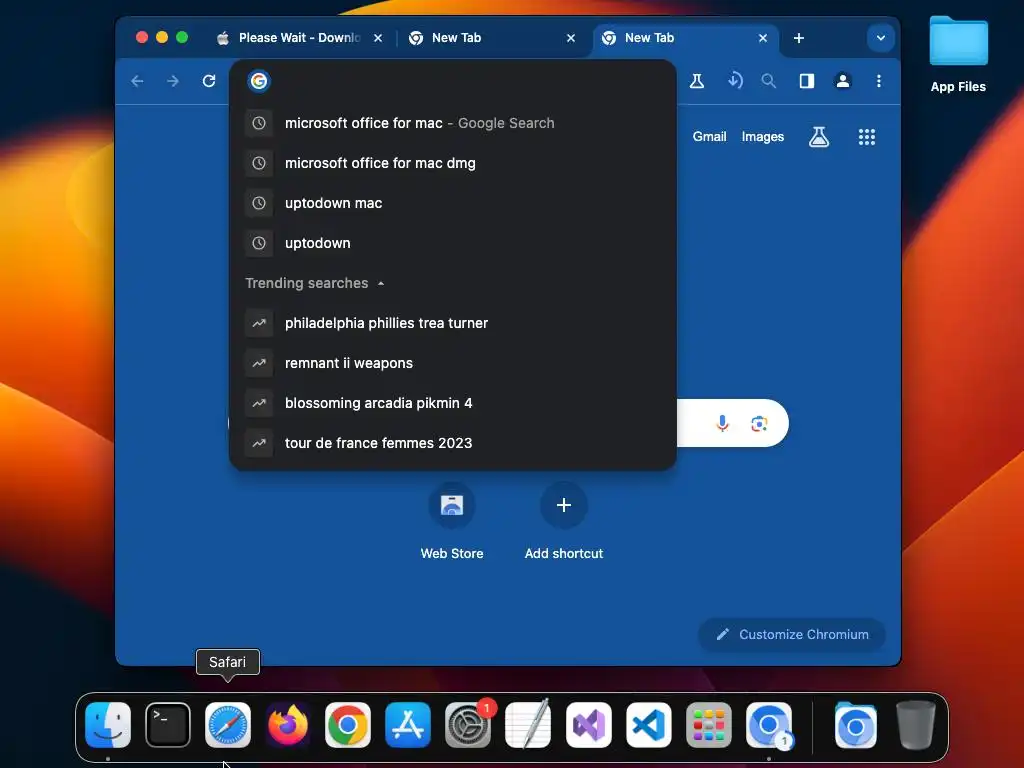
Task: Start voice search with the microphone
Action: [722, 423]
